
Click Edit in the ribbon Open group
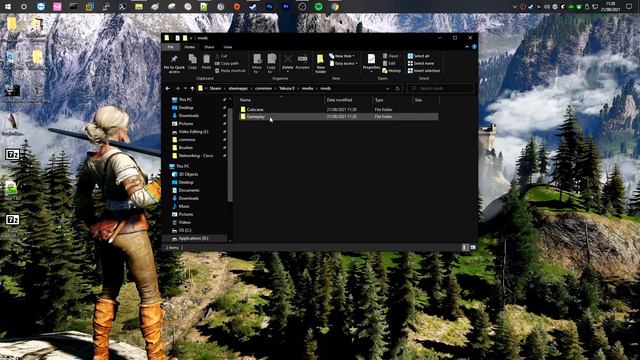click(389, 63)
